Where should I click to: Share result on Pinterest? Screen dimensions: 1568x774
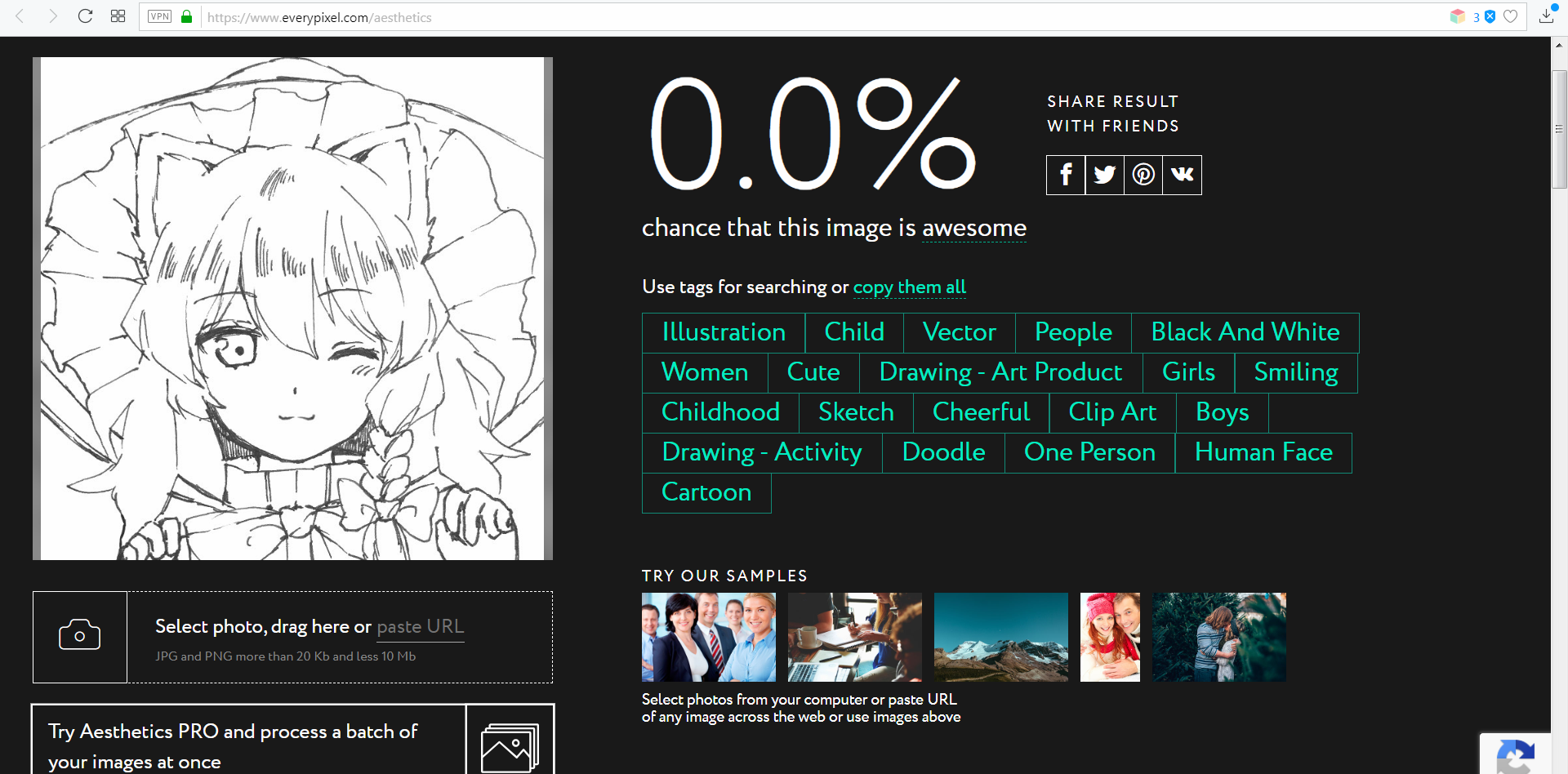click(1143, 175)
